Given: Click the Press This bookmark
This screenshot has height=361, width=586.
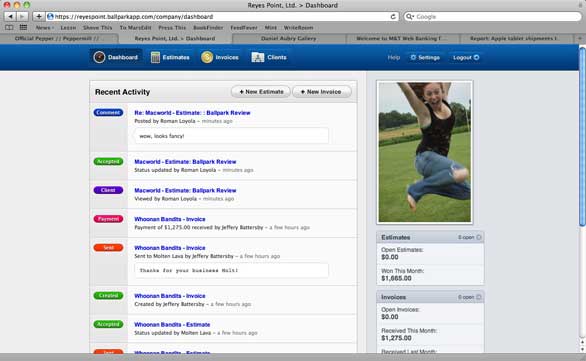Looking at the screenshot, I should pos(172,28).
